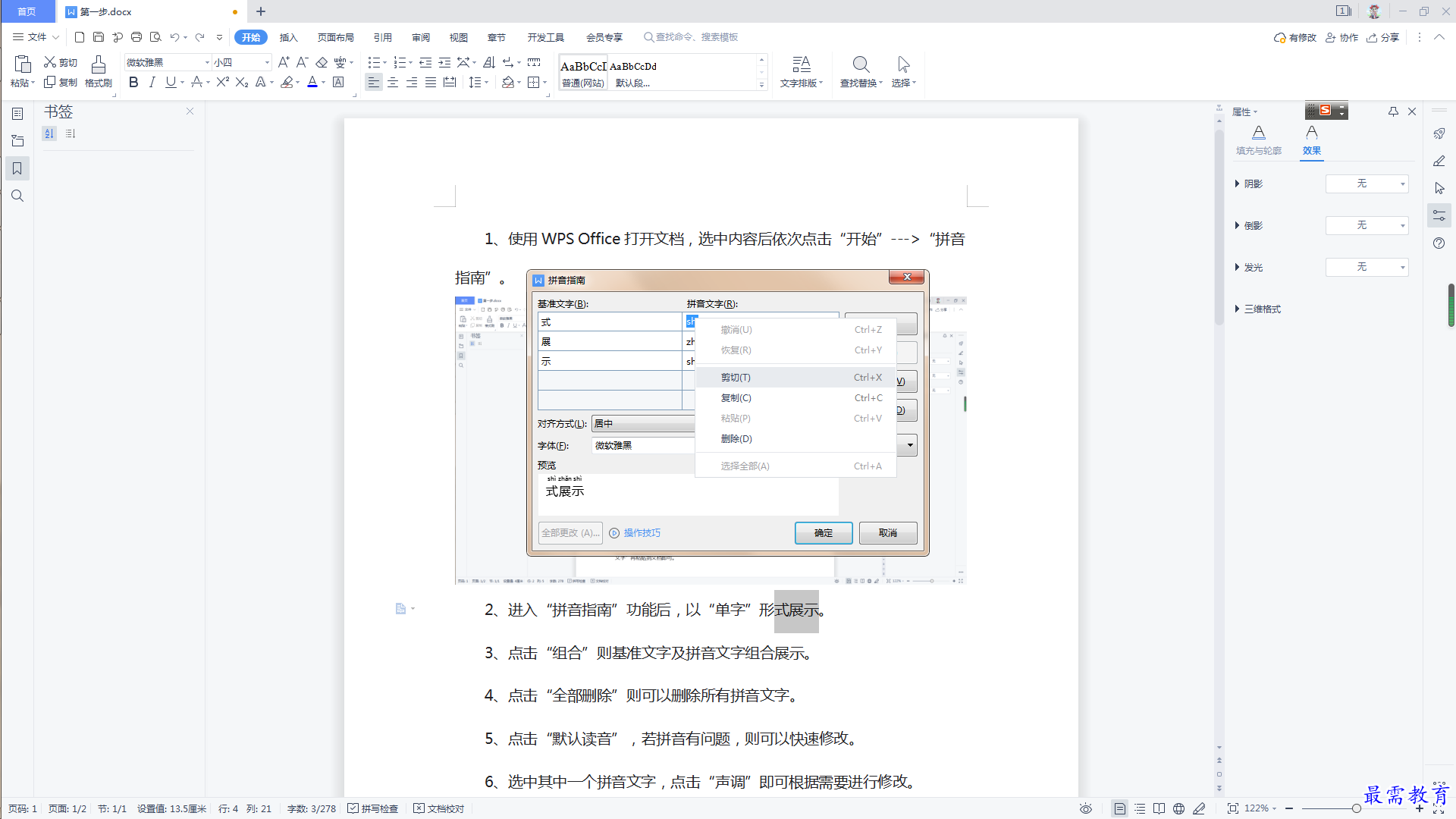Screen dimensions: 1456x819
Task: Toggle underline formatting
Action: [x=171, y=82]
